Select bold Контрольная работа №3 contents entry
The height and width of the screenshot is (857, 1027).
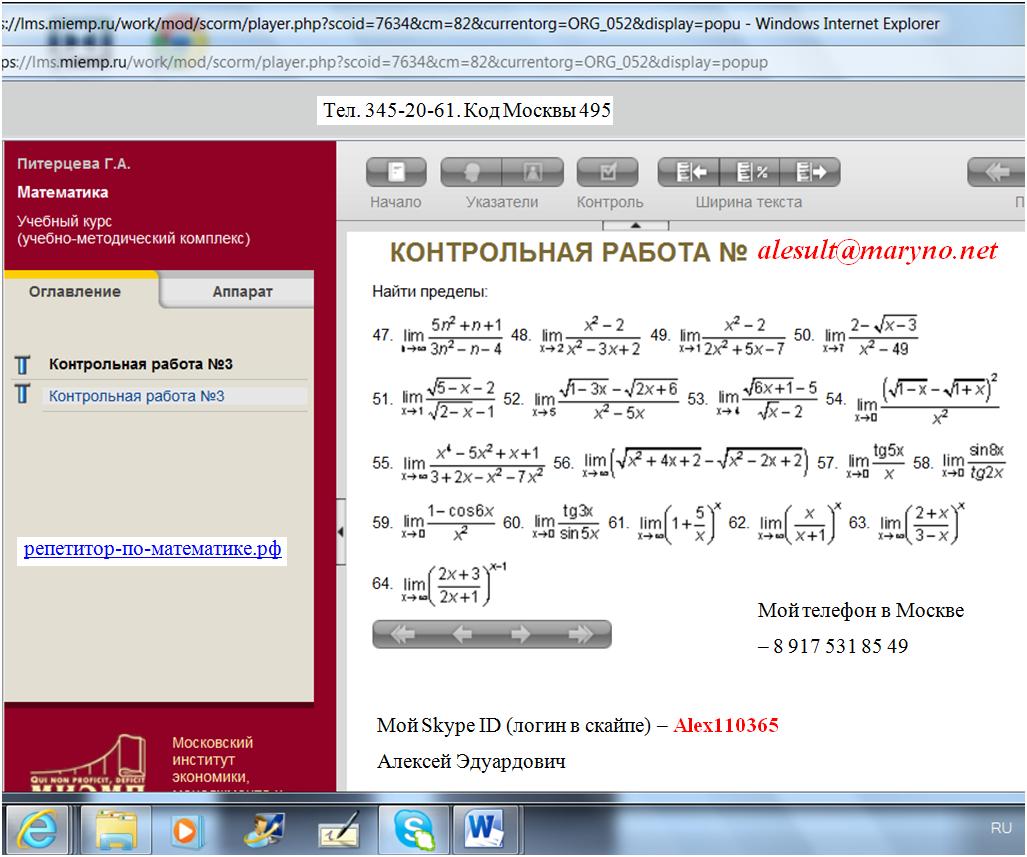tap(141, 364)
